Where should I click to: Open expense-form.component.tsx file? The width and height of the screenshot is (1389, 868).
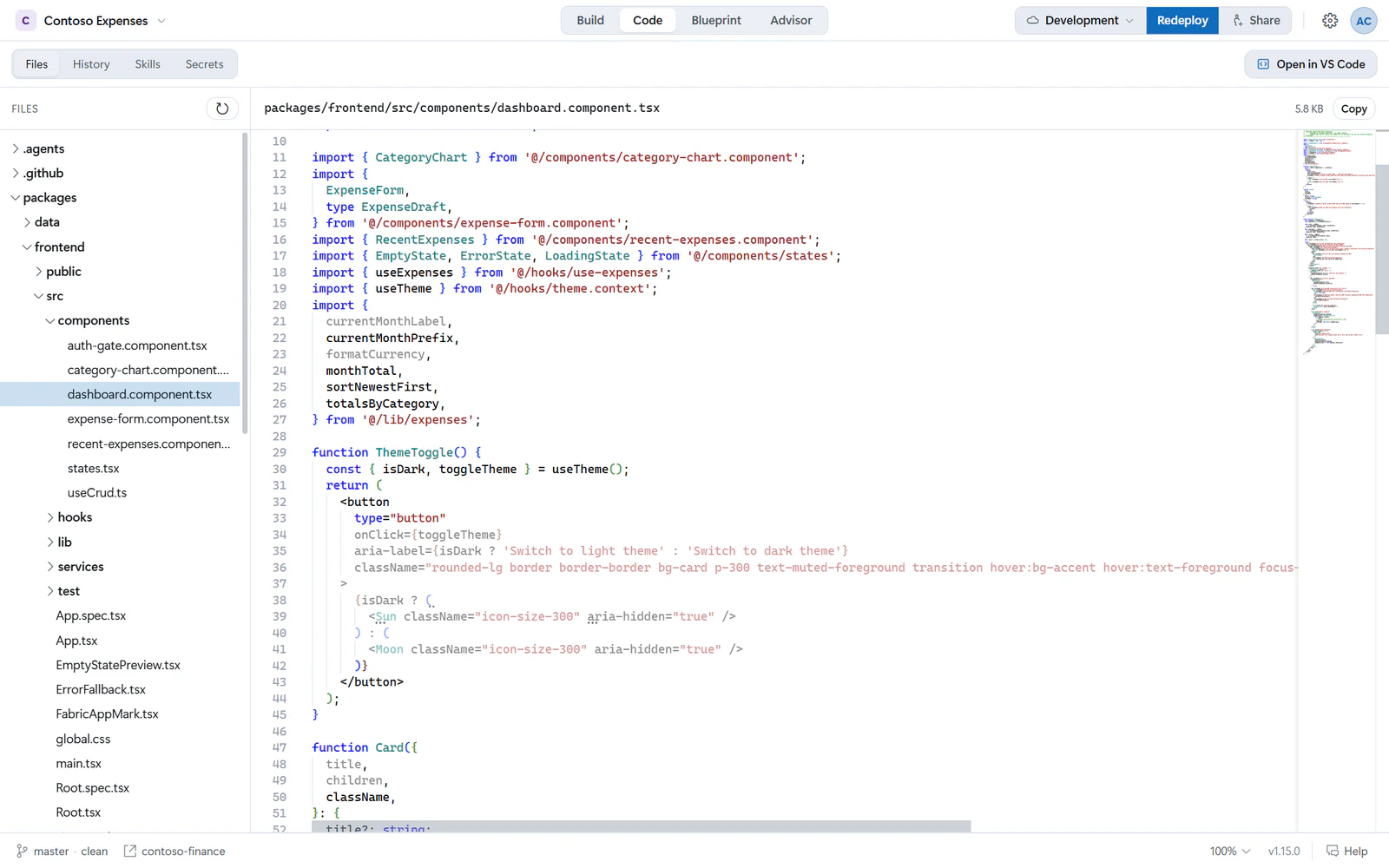pos(148,419)
